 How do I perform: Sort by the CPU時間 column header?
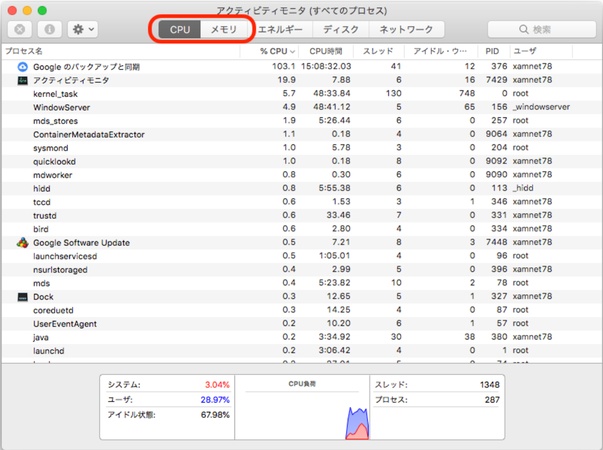(326, 51)
